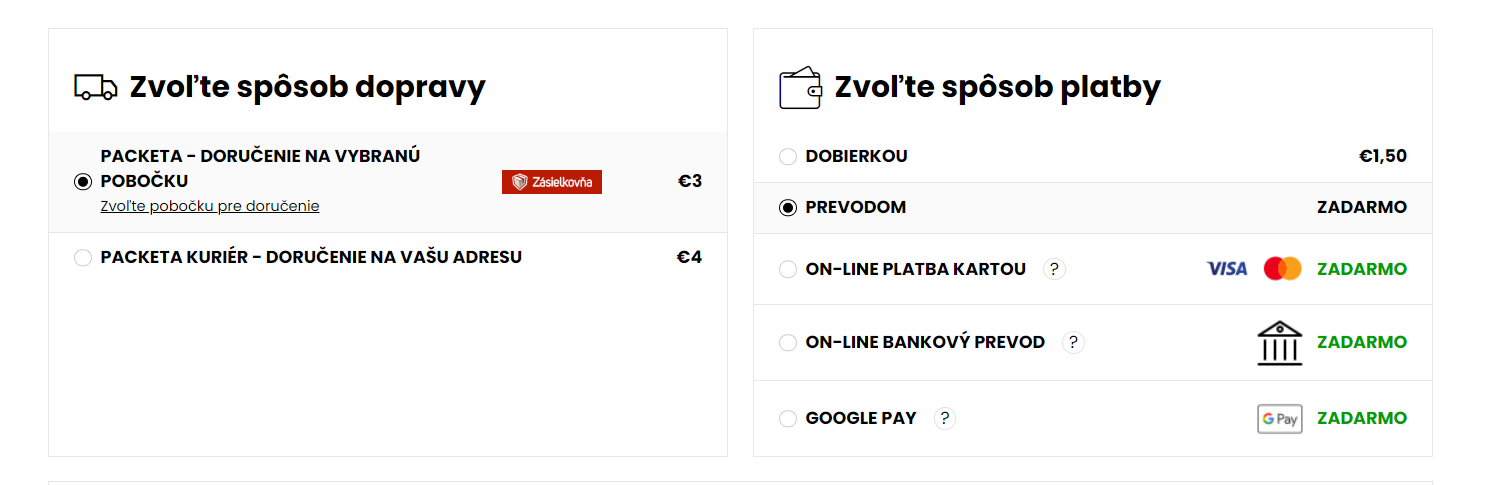Click the delivery truck icon
Viewport: 1486px width, 485px height.
[x=96, y=87]
